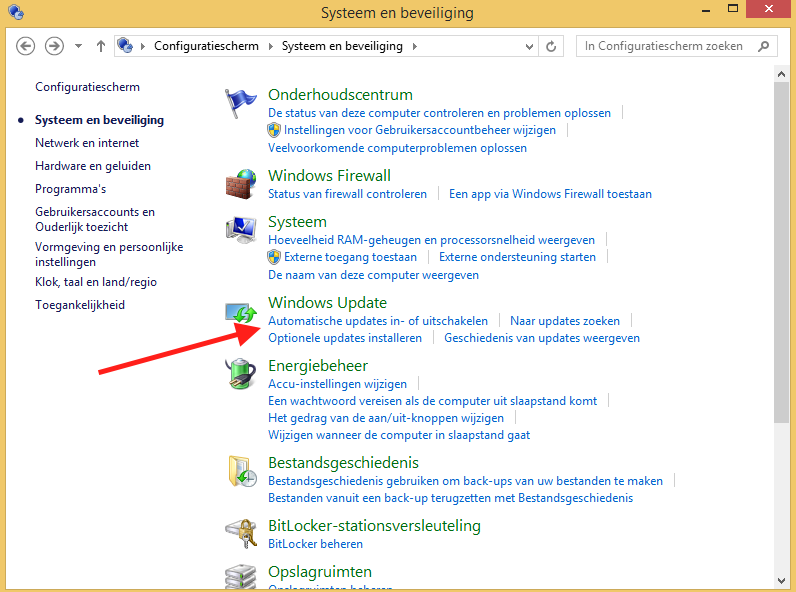Expand the chevron after Configuratiescherm breadcrumb
Image resolution: width=796 pixels, height=592 pixels.
pyautogui.click(x=271, y=46)
